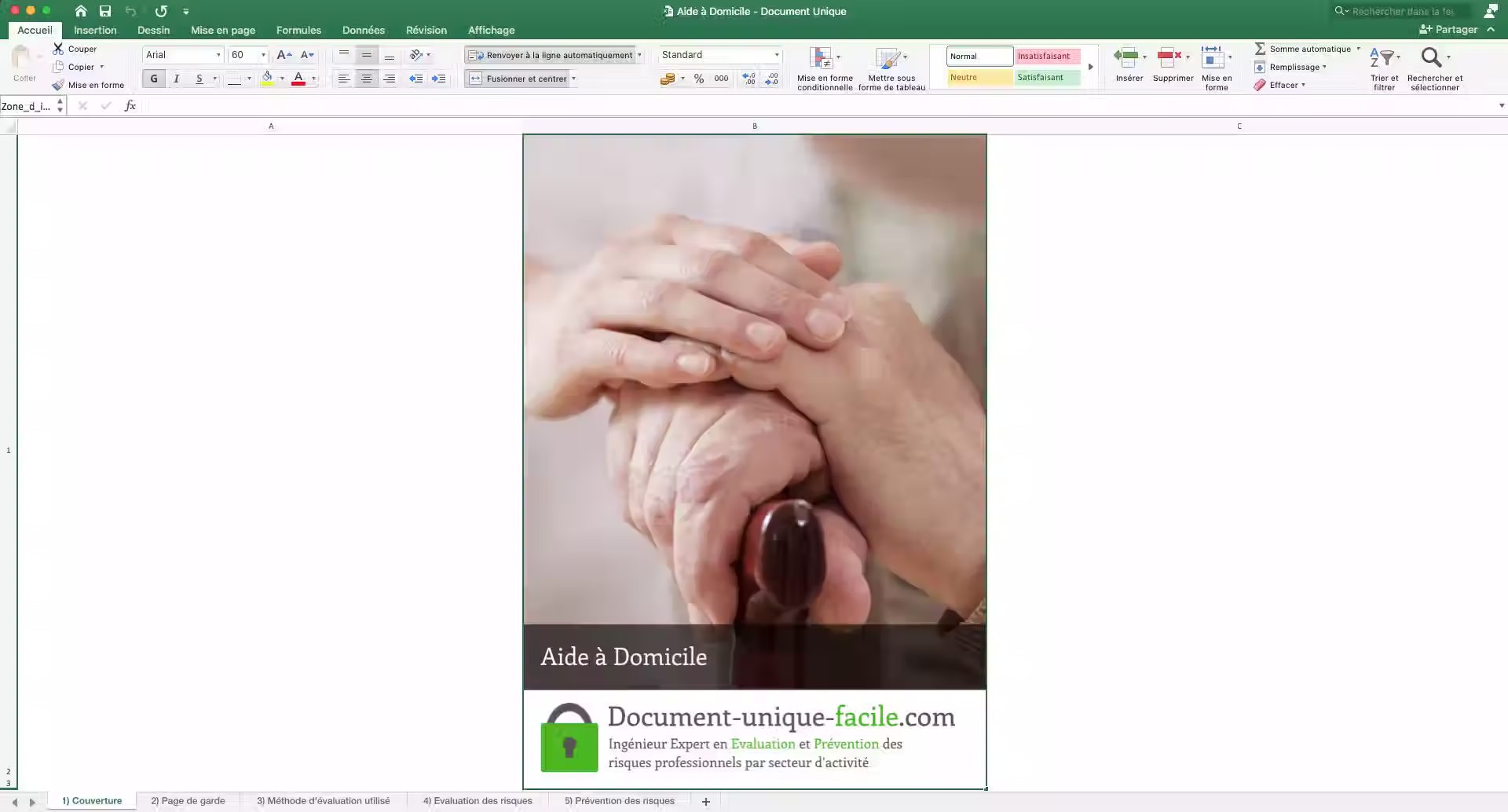This screenshot has height=812, width=1508.
Task: Pick the red font color swatch
Action: point(299,79)
